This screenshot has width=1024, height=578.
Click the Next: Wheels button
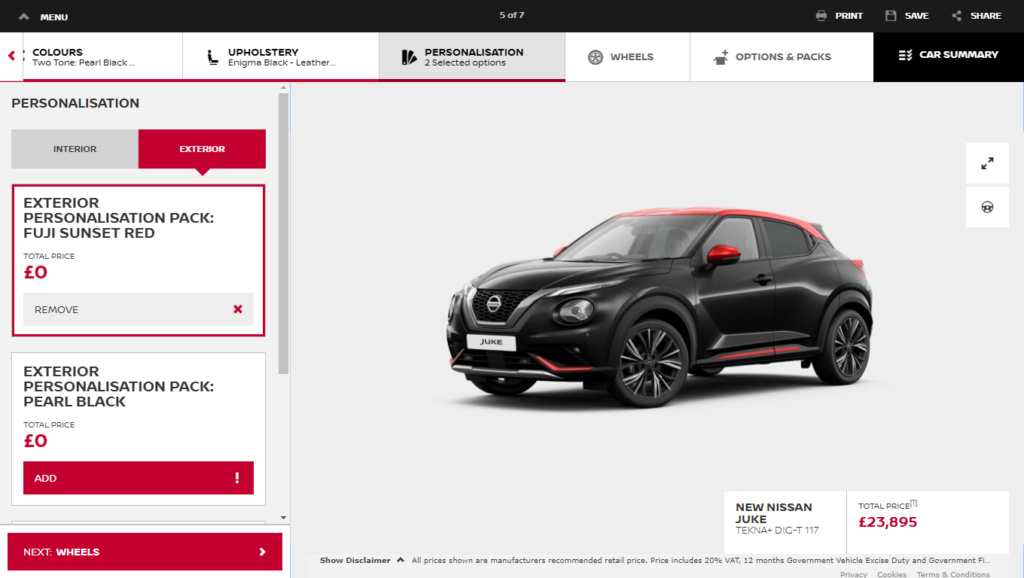pos(145,552)
